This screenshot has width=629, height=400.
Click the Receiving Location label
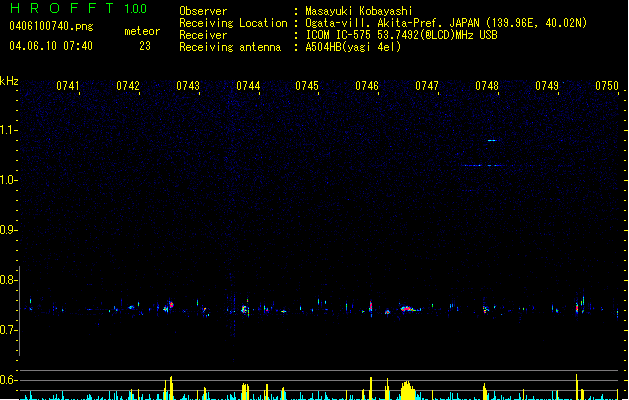(x=233, y=23)
